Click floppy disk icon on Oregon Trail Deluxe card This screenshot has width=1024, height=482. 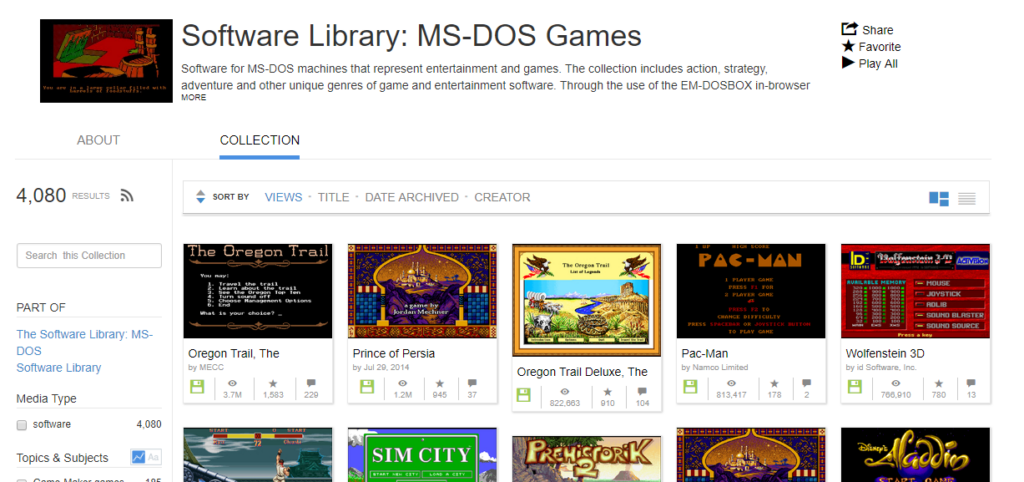pyautogui.click(x=523, y=395)
